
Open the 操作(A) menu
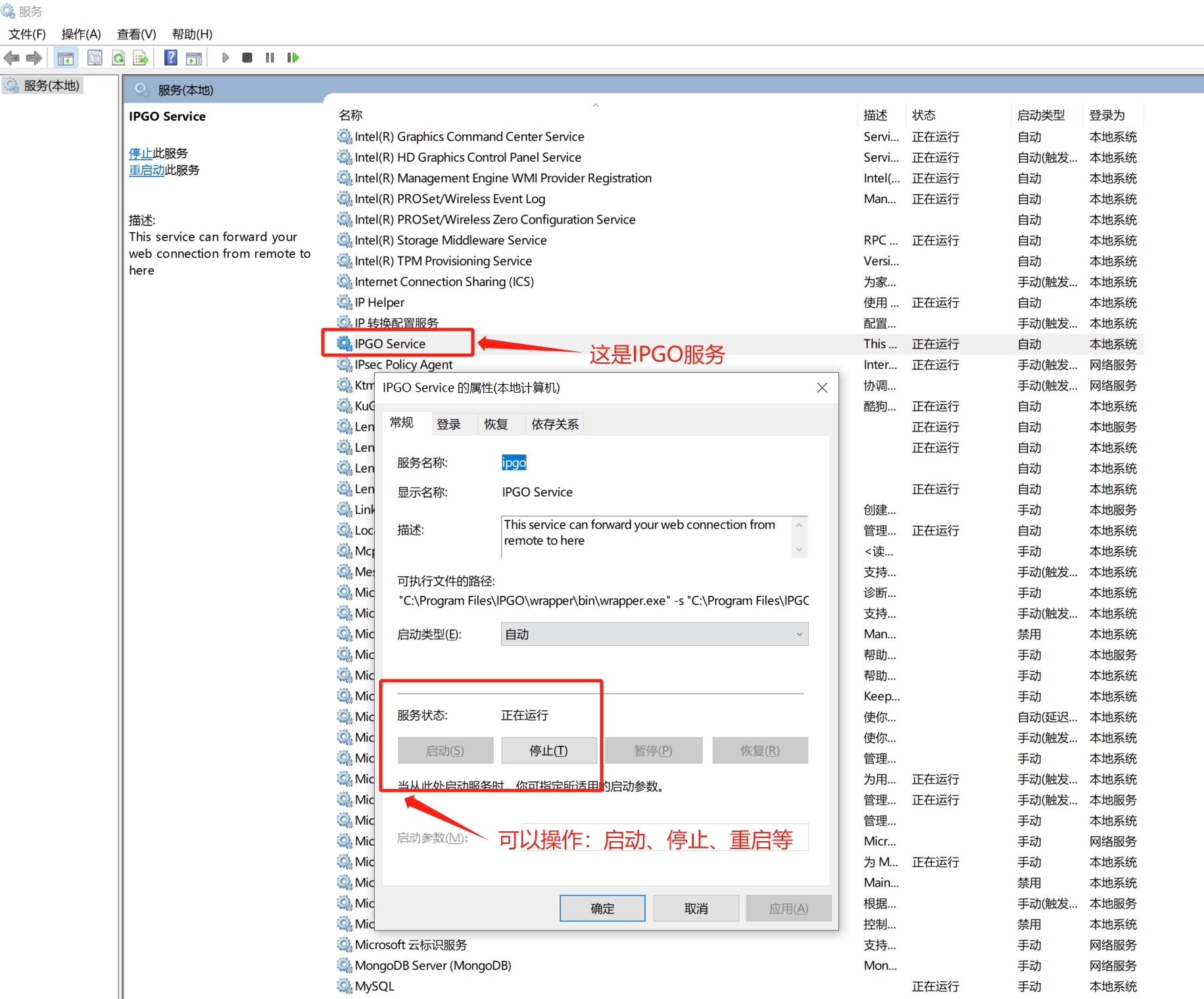(81, 34)
